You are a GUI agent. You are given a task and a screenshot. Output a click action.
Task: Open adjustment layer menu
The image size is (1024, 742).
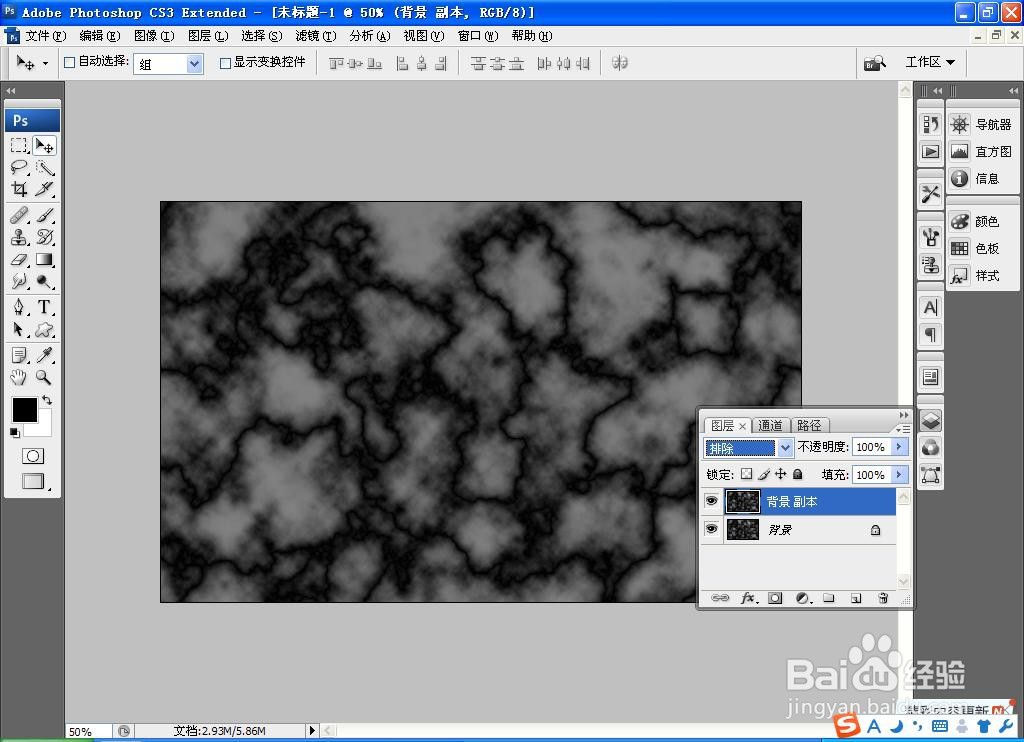803,598
